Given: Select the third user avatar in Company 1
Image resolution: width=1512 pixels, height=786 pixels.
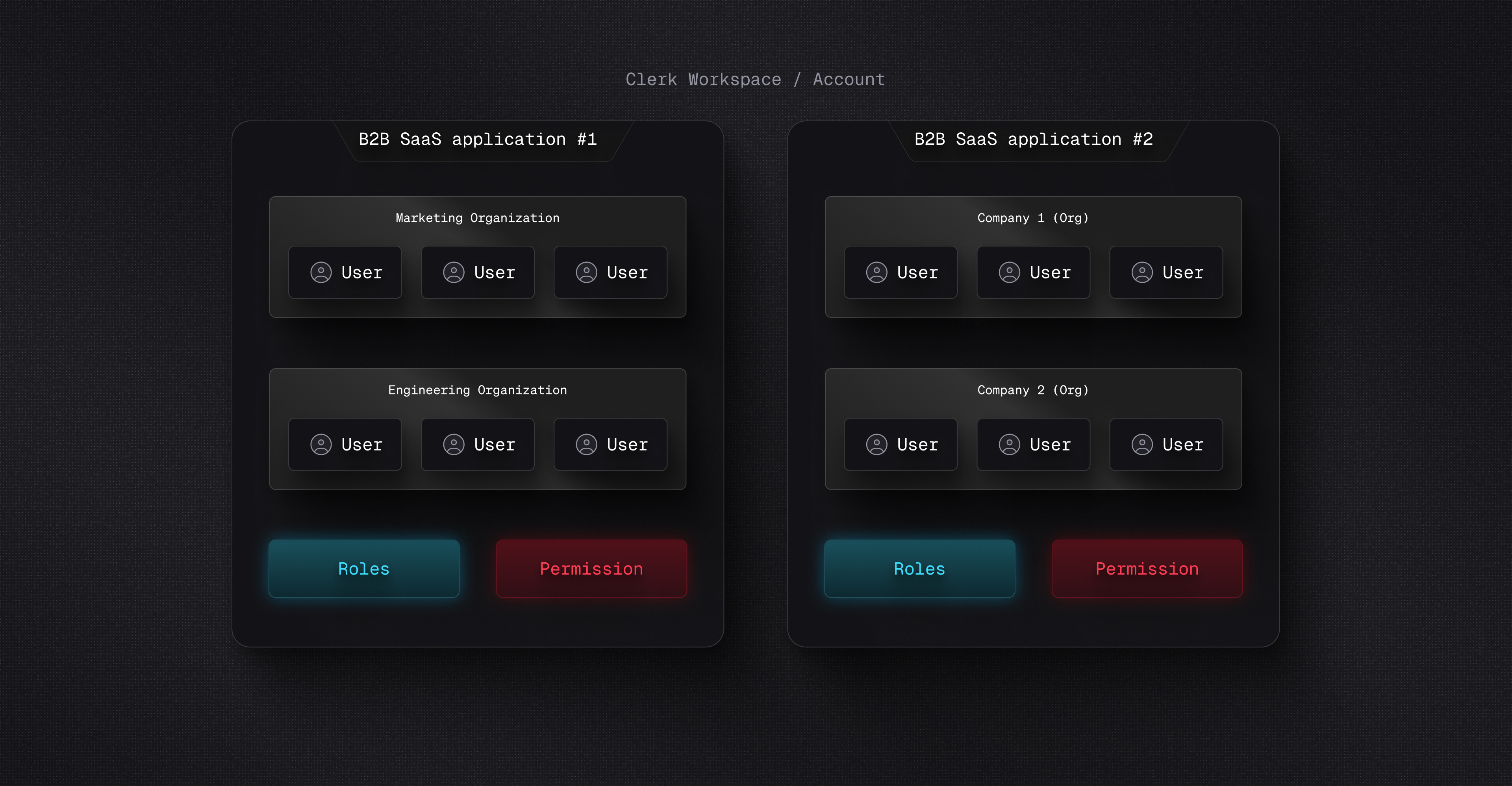Looking at the screenshot, I should pos(1141,273).
